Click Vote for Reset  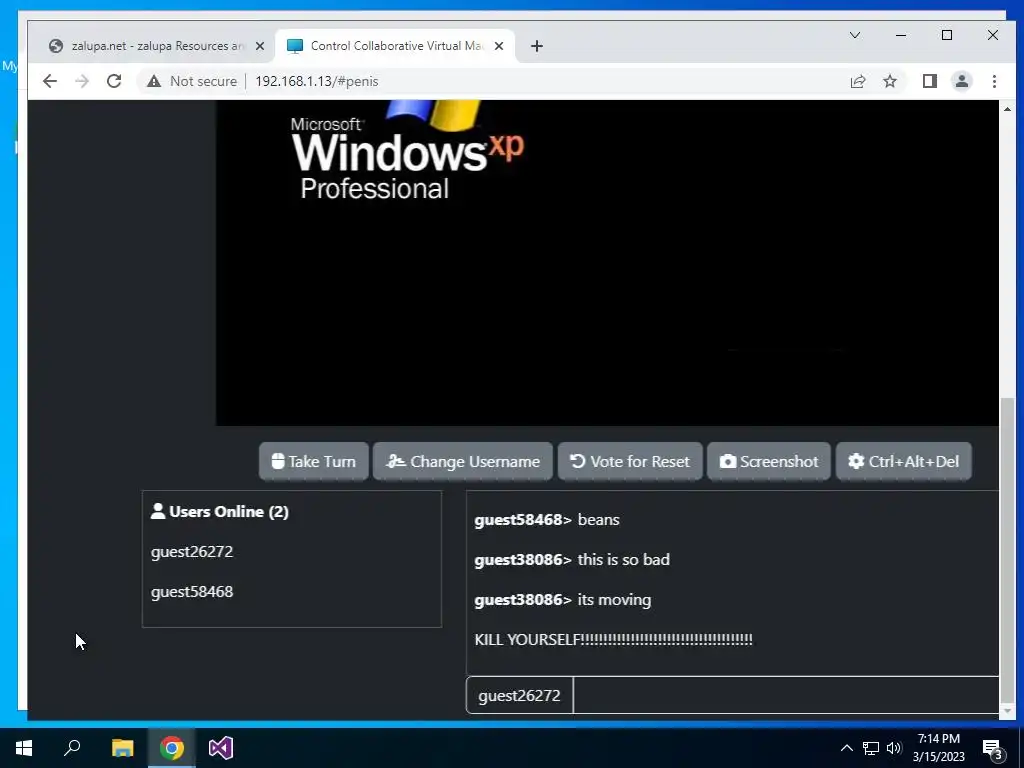pyautogui.click(x=630, y=461)
